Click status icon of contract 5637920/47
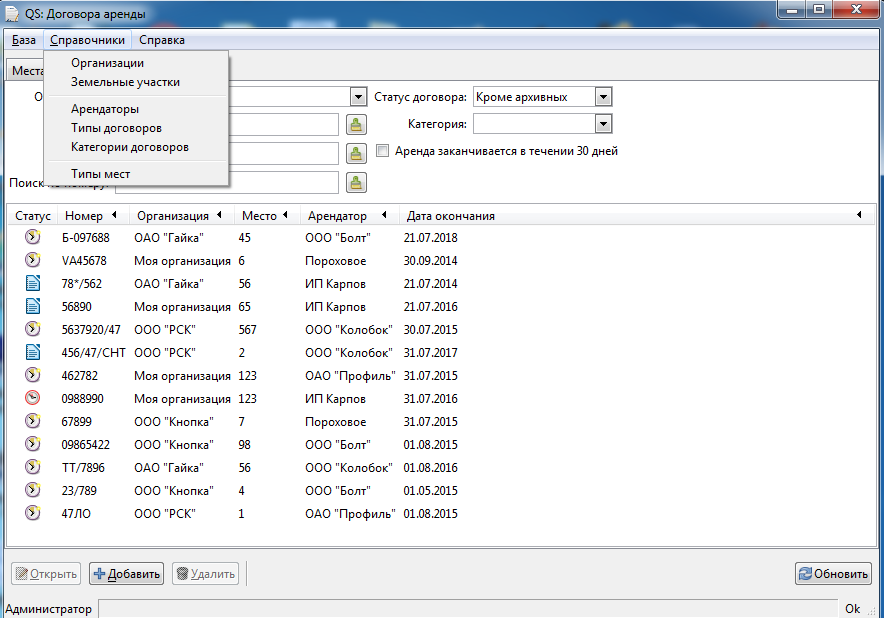 [33, 329]
